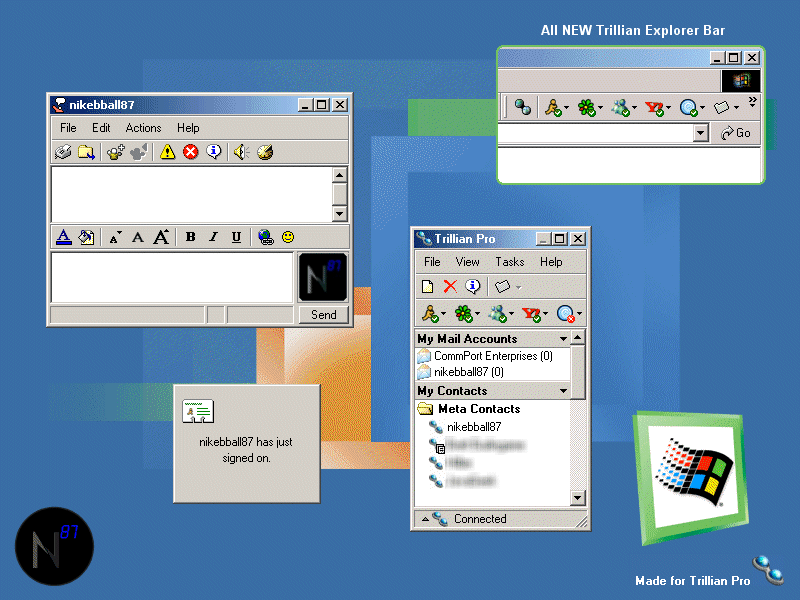Toggle bold text formatting
Screen dimensions: 800x600
point(190,237)
